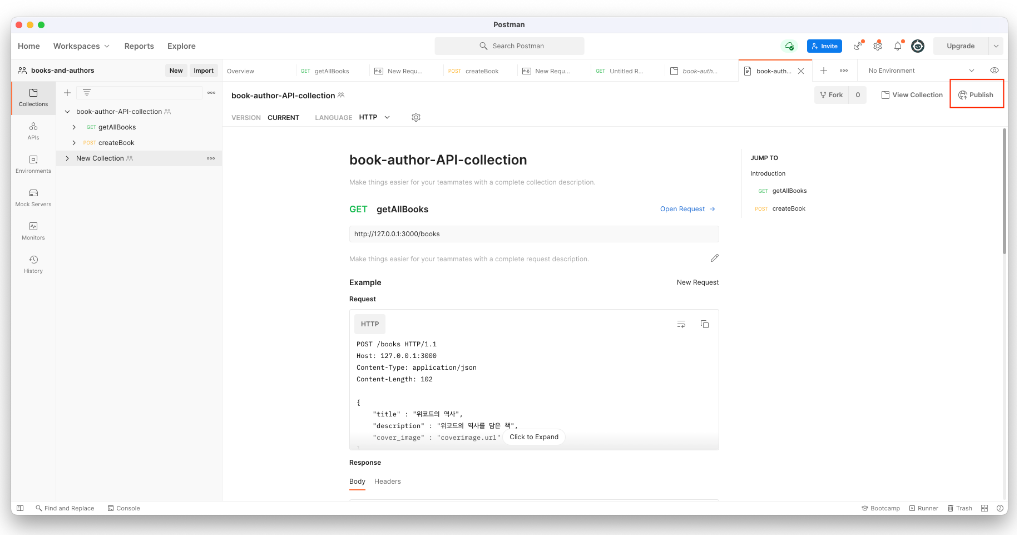1017x535 pixels.
Task: Open the Trash
Action: [960, 508]
